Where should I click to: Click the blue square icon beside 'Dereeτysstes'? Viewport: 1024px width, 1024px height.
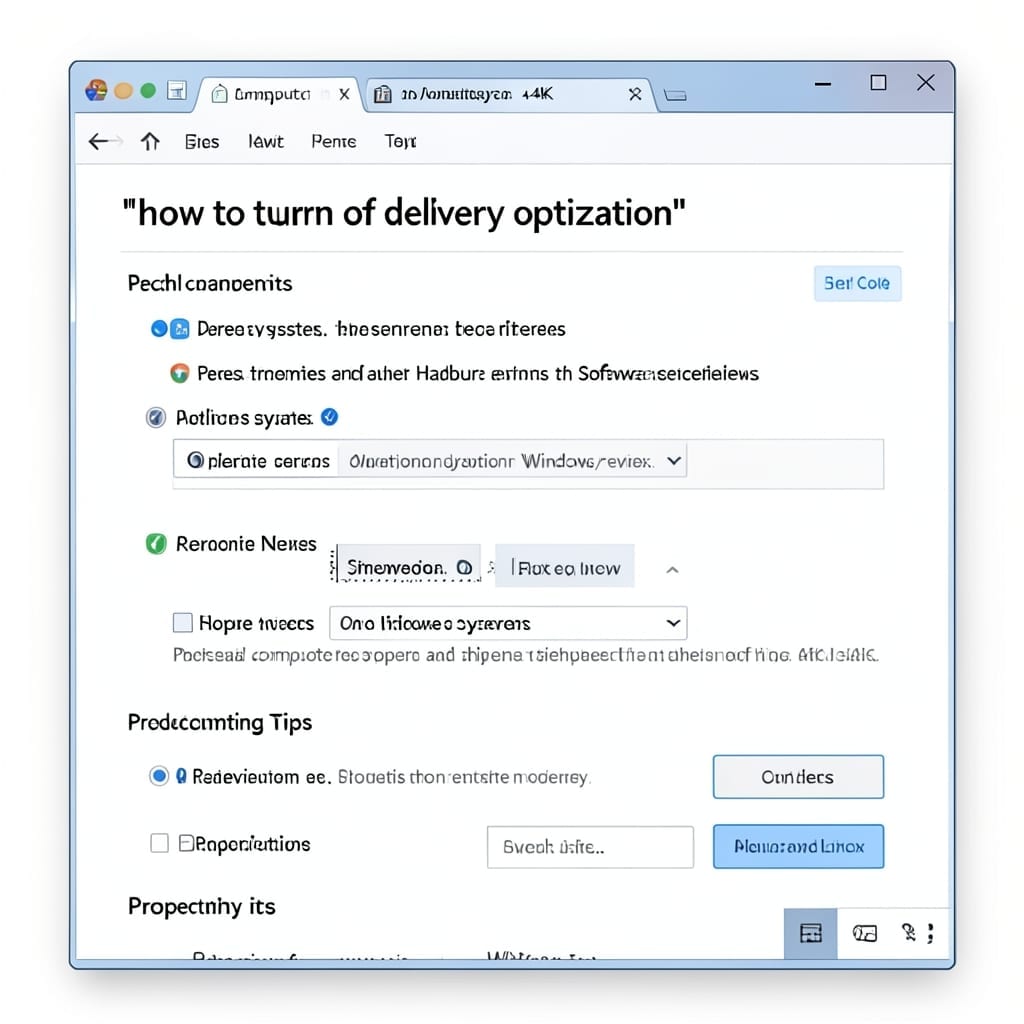[x=180, y=328]
